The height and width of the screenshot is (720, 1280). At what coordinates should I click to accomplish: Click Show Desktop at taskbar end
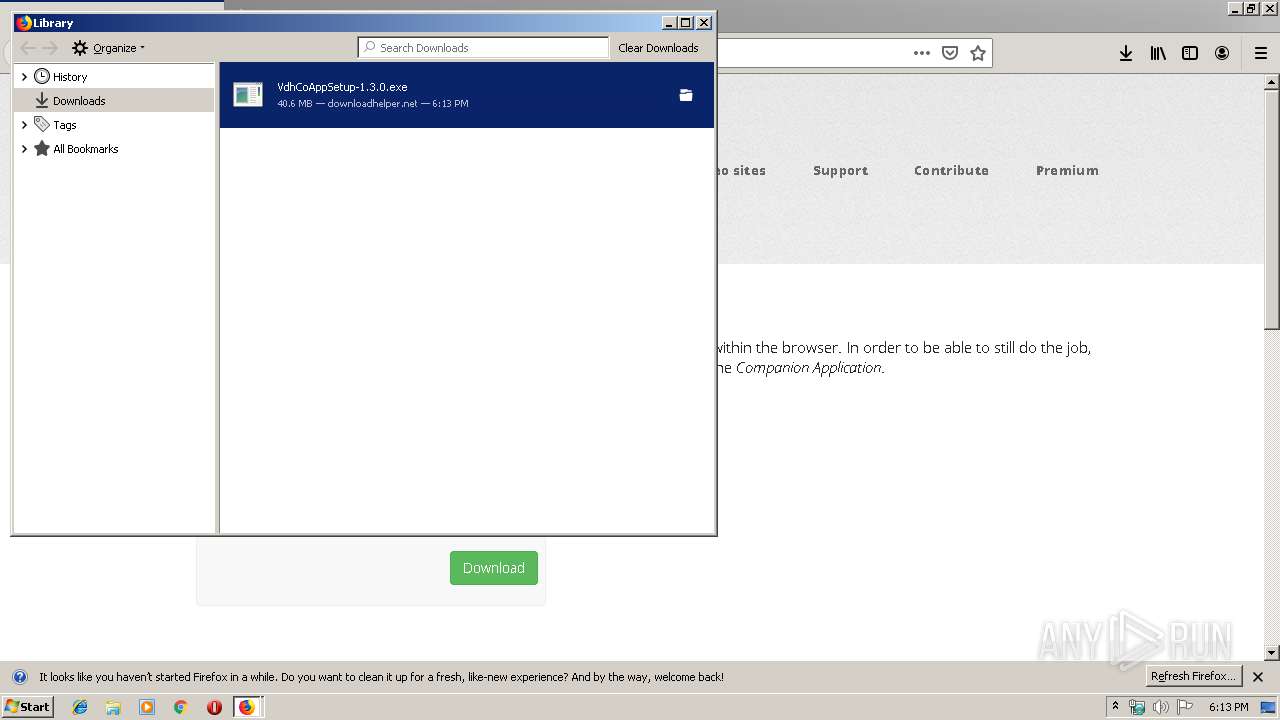point(1268,707)
